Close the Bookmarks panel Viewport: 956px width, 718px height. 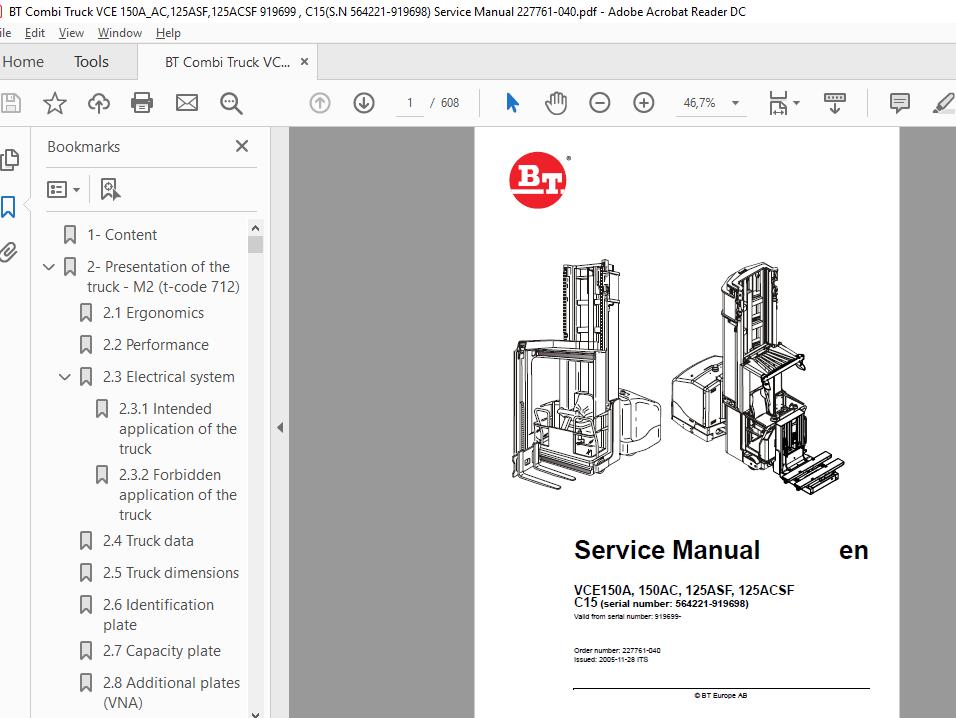242,146
